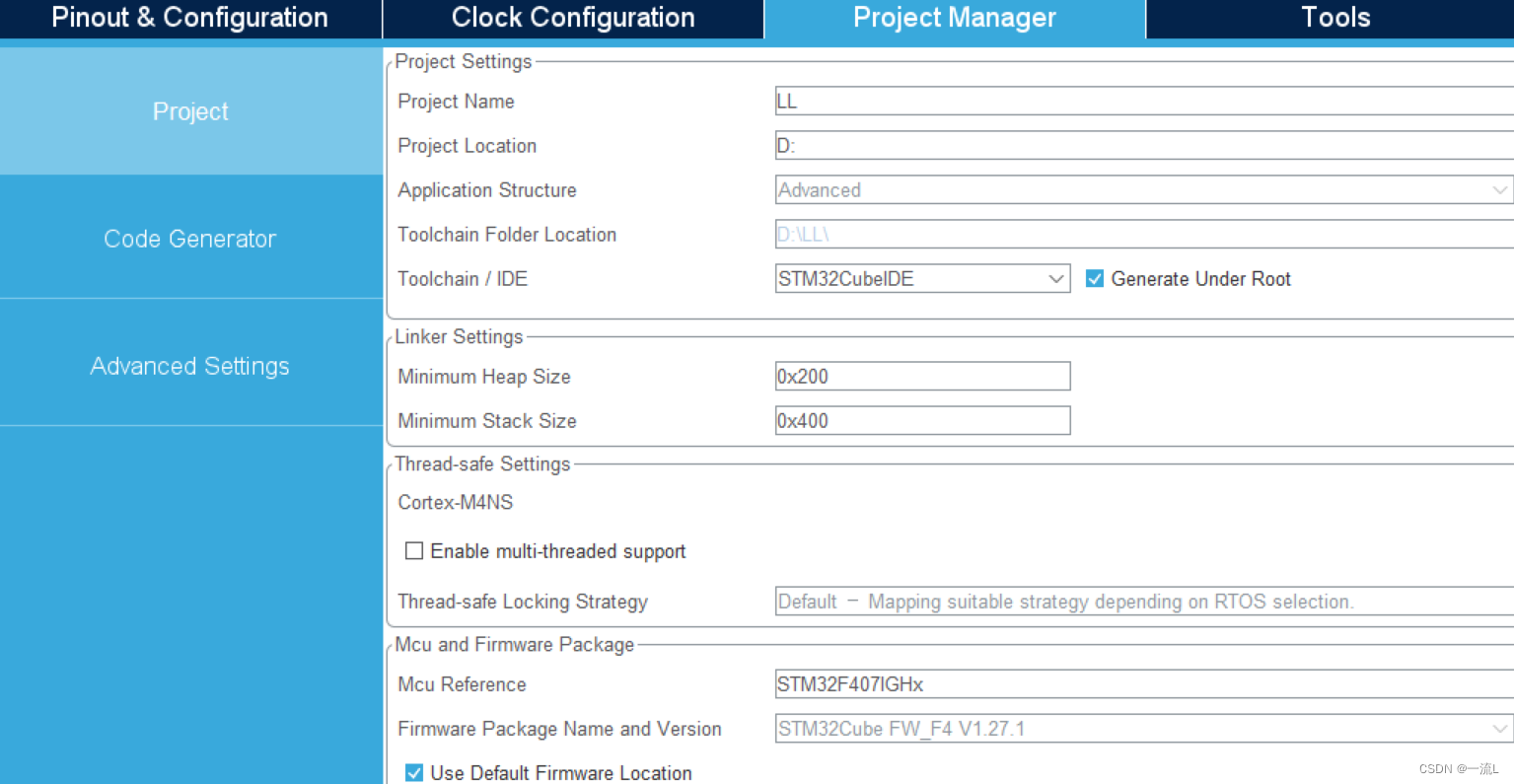The width and height of the screenshot is (1514, 784).
Task: Toggle the Generate Under Root checkbox
Action: pyautogui.click(x=1094, y=279)
